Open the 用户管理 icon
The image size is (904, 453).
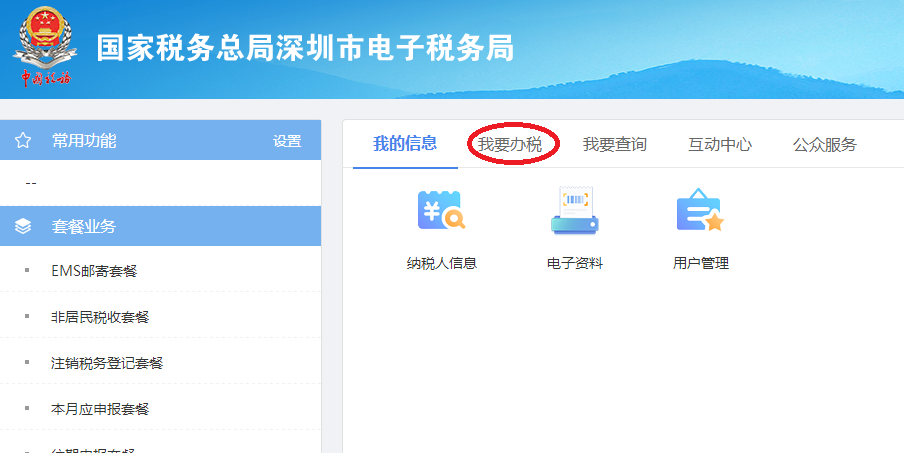[x=700, y=210]
